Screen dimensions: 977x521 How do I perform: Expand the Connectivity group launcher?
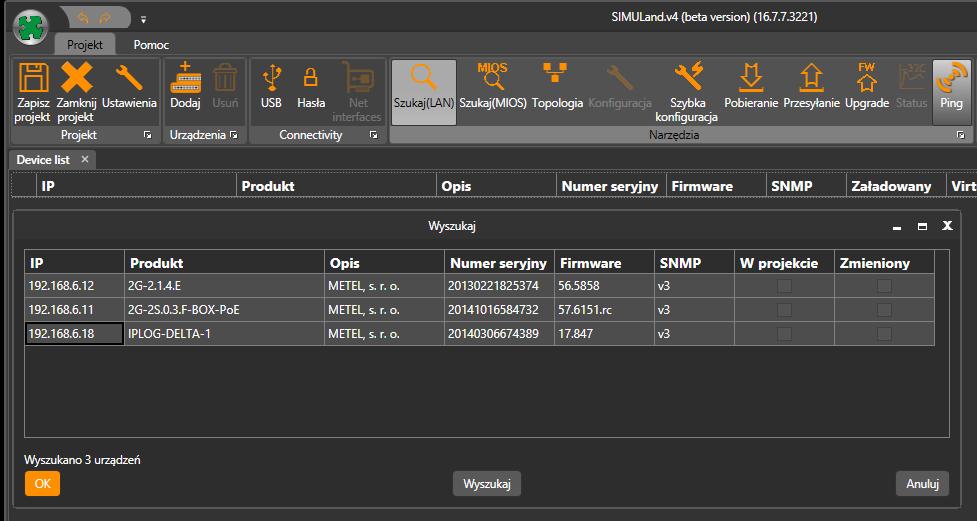click(373, 135)
